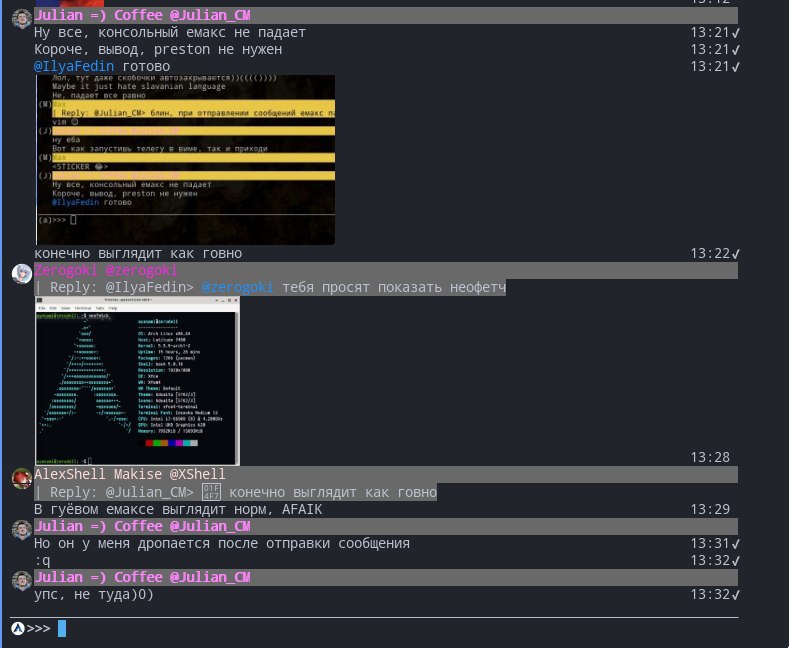Viewport: 789px width, 648px height.
Task: Click Zerogoki's avatar icon
Action: [22, 274]
